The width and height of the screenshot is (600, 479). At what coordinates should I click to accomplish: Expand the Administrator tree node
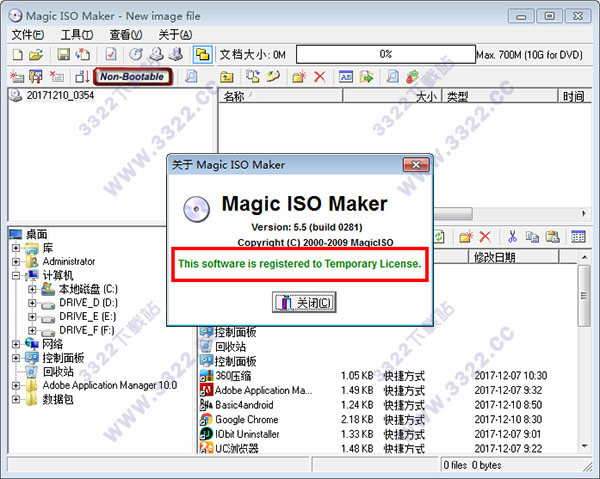point(17,261)
